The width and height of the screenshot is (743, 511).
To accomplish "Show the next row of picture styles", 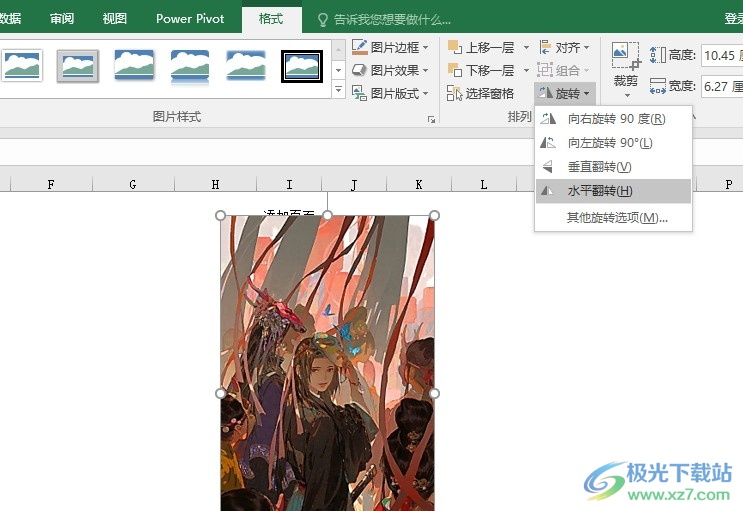I will pos(338,70).
